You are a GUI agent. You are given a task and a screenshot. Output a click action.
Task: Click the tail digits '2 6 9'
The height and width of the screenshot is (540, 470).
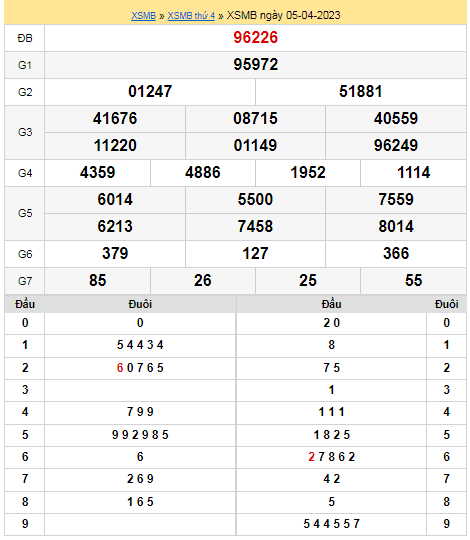click(140, 479)
